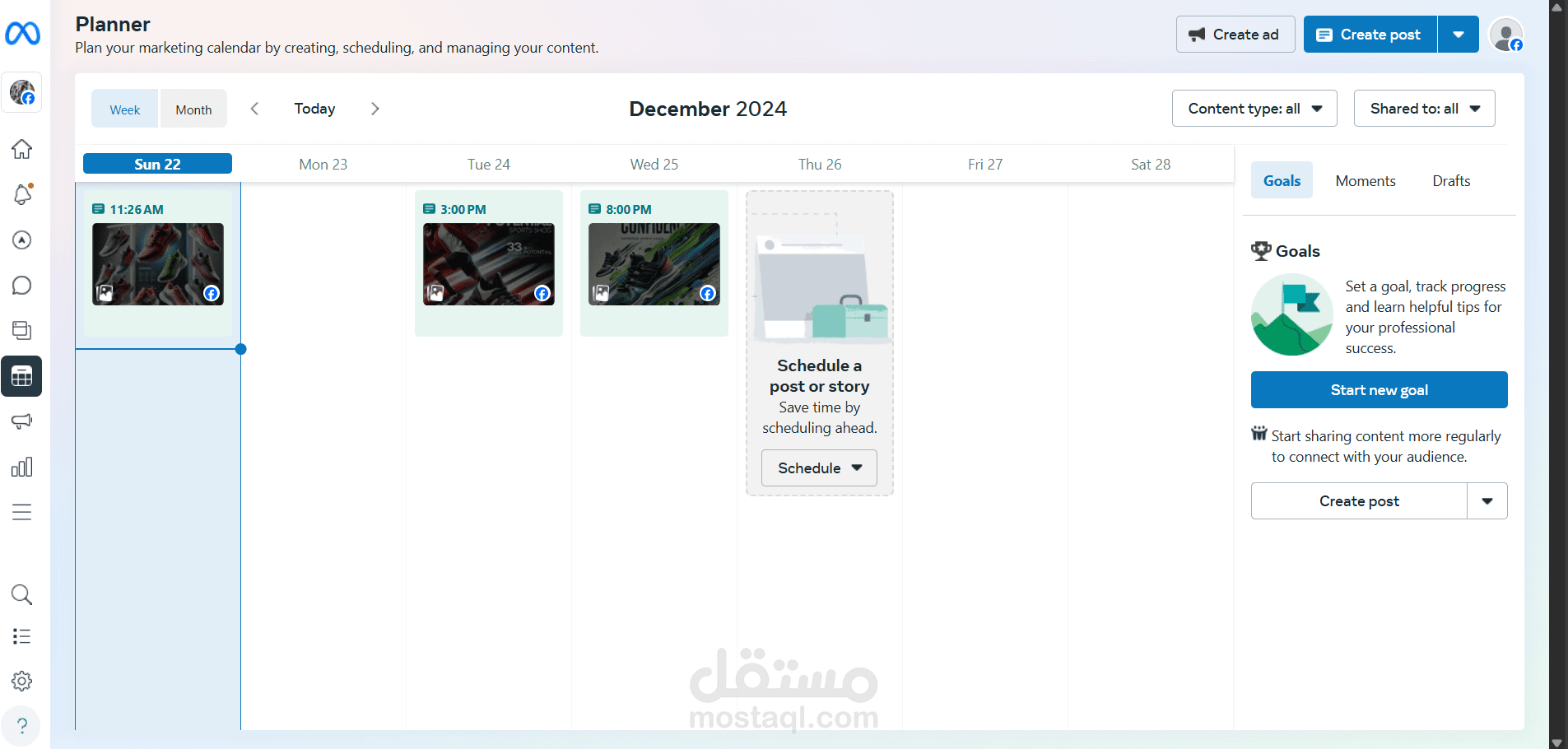Click photo icon on 11:26 AM post
This screenshot has height=749, width=1568.
[x=105, y=293]
